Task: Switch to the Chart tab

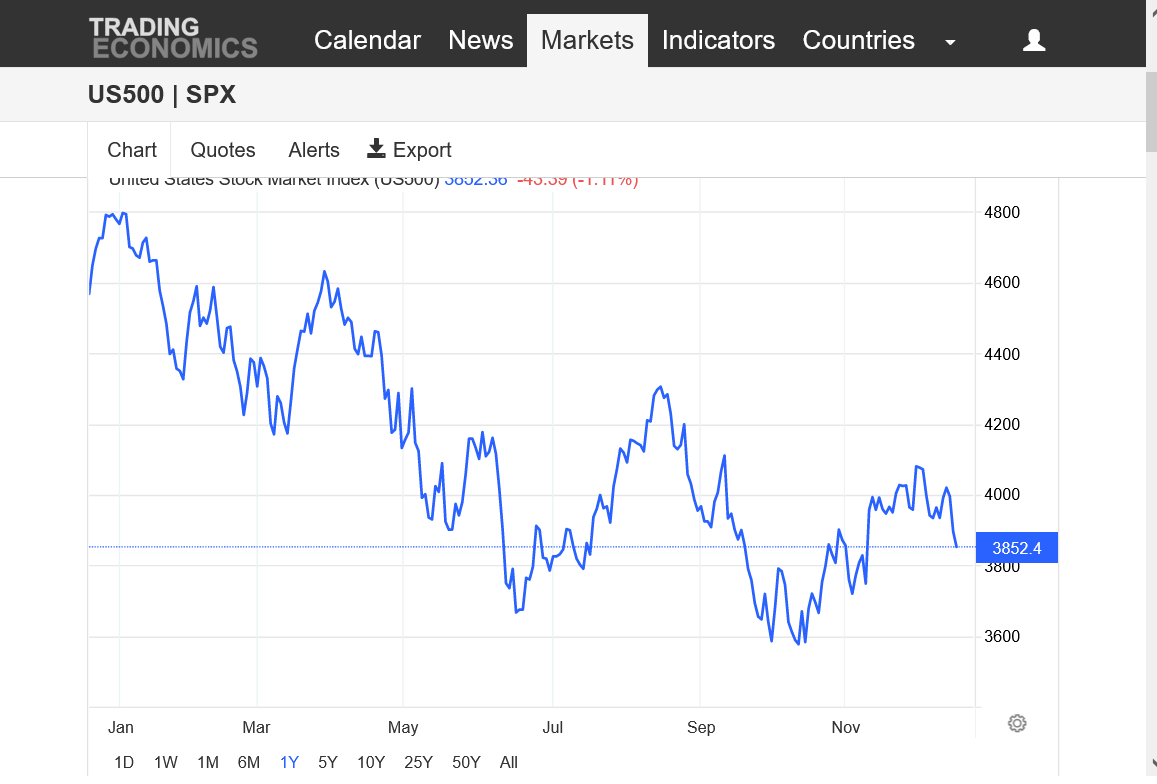Action: tap(132, 150)
